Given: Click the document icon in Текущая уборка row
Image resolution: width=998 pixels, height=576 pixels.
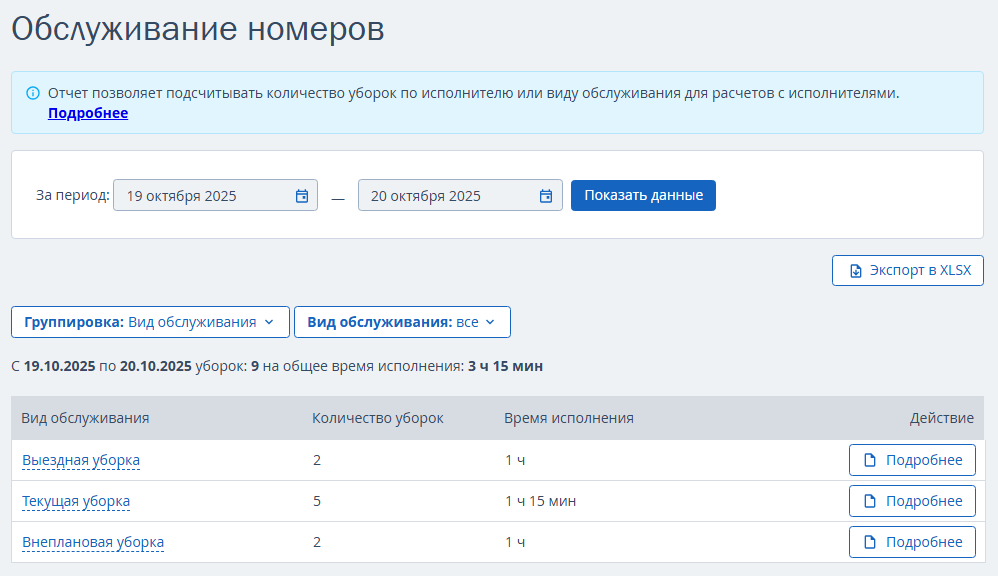Looking at the screenshot, I should coord(870,501).
